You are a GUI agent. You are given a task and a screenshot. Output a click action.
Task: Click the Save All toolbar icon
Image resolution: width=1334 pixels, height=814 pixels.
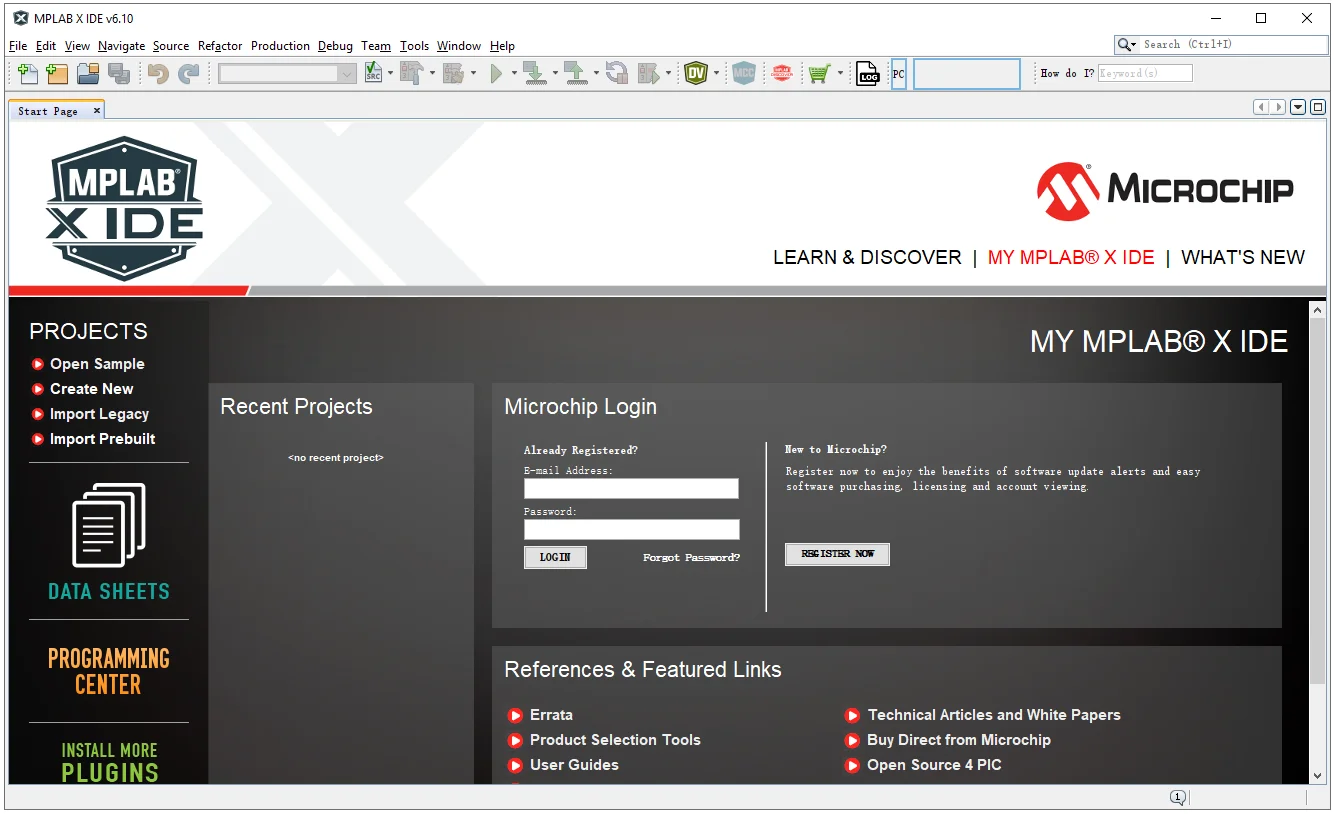119,73
